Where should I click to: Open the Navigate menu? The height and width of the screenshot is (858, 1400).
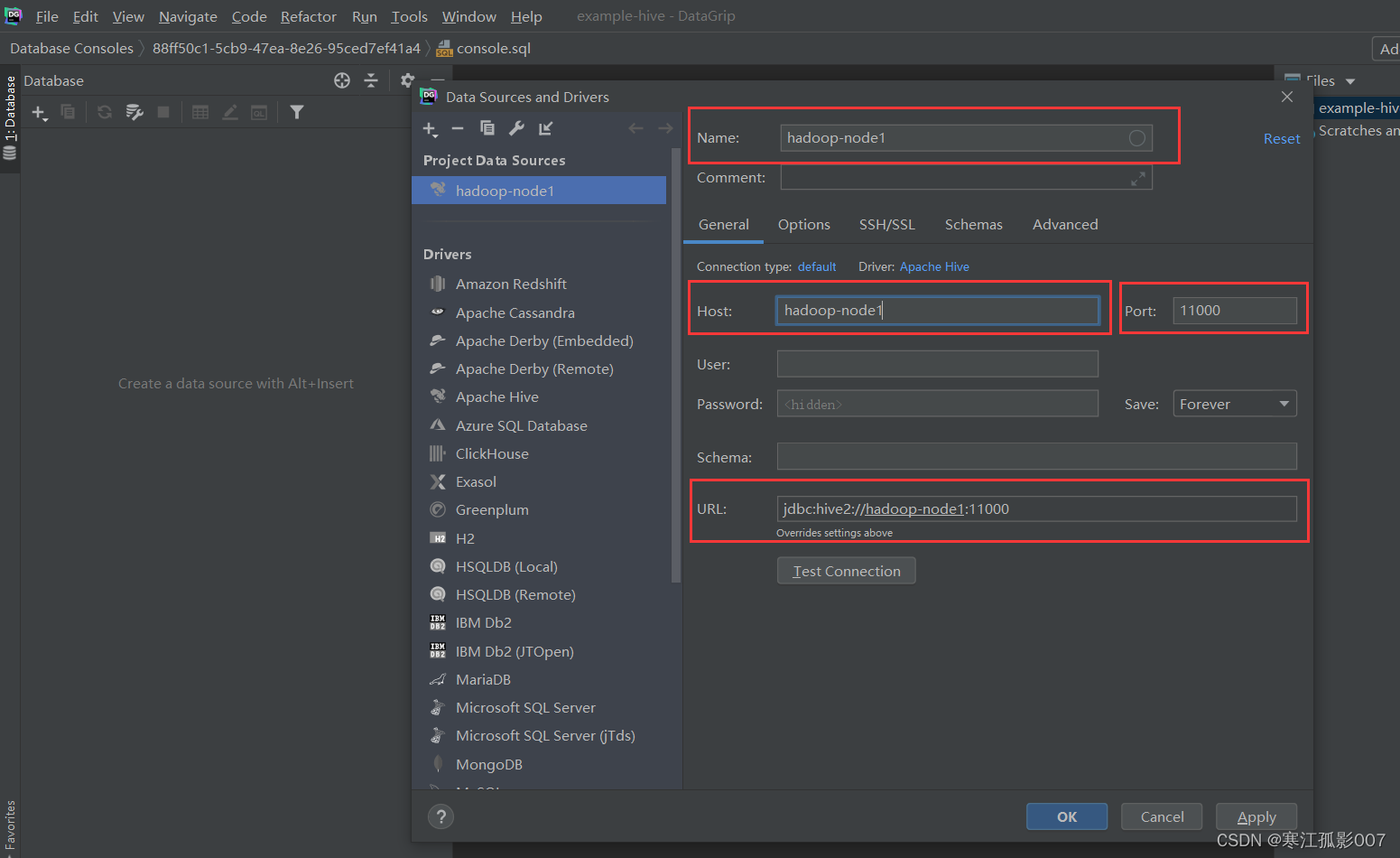point(188,16)
